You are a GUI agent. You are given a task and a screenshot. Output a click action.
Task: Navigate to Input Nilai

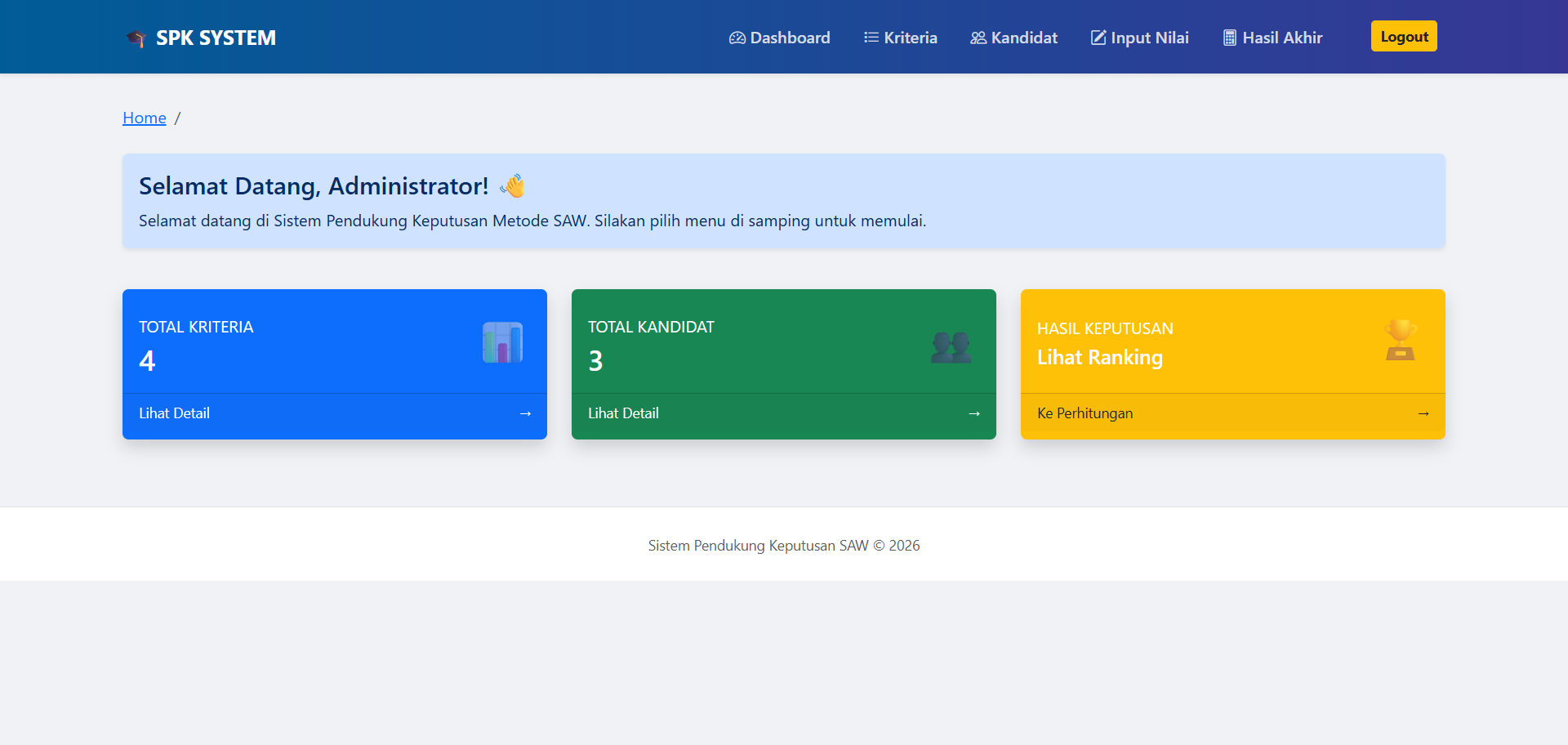pyautogui.click(x=1140, y=38)
